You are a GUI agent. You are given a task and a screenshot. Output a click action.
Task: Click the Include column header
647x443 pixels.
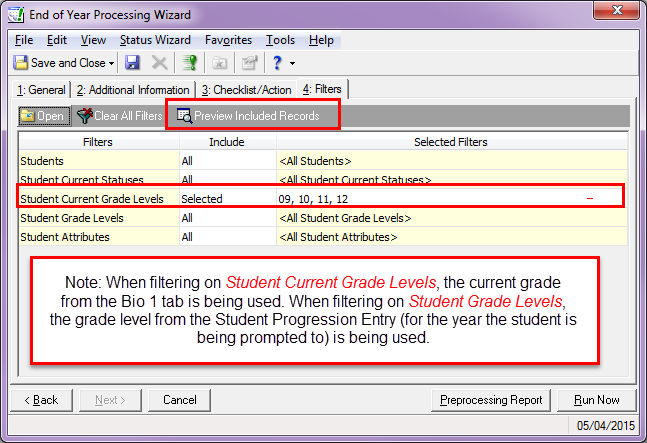coord(227,142)
